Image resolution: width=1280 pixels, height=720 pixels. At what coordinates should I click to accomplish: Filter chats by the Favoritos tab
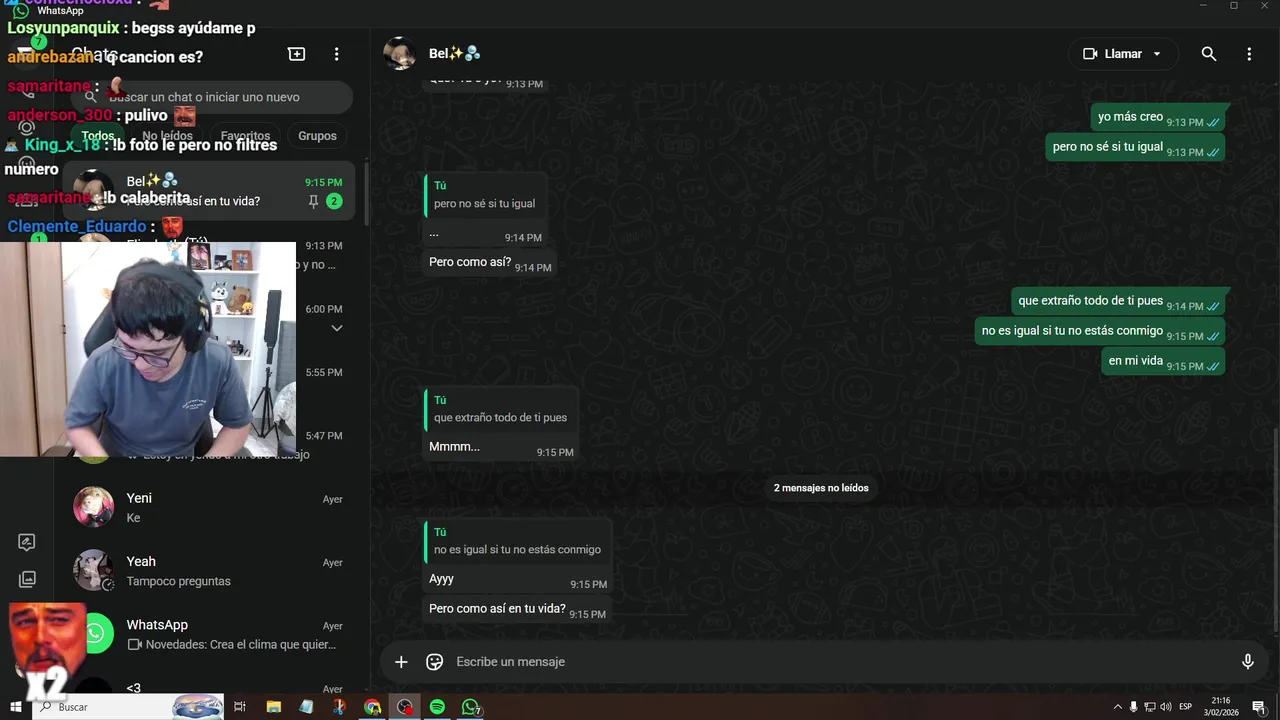pos(245,136)
